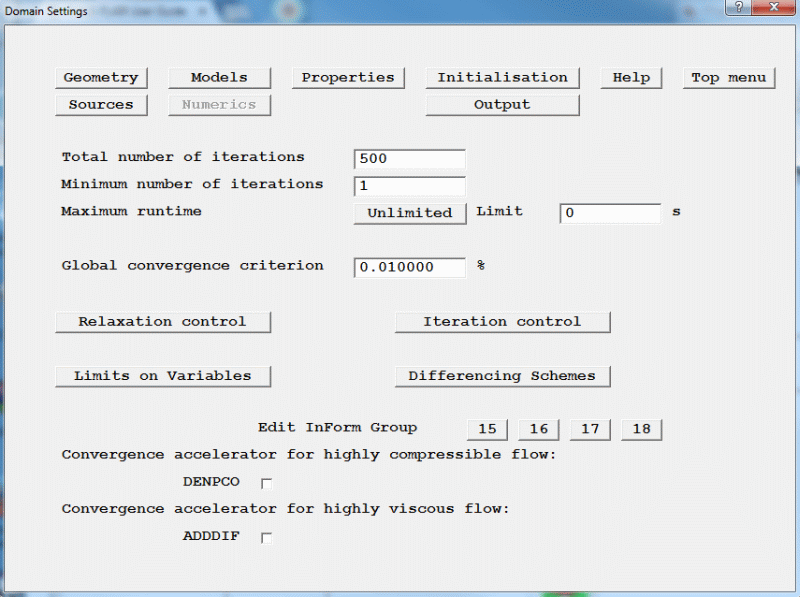800x597 pixels.
Task: Open Iteration control settings
Action: [x=502, y=322]
